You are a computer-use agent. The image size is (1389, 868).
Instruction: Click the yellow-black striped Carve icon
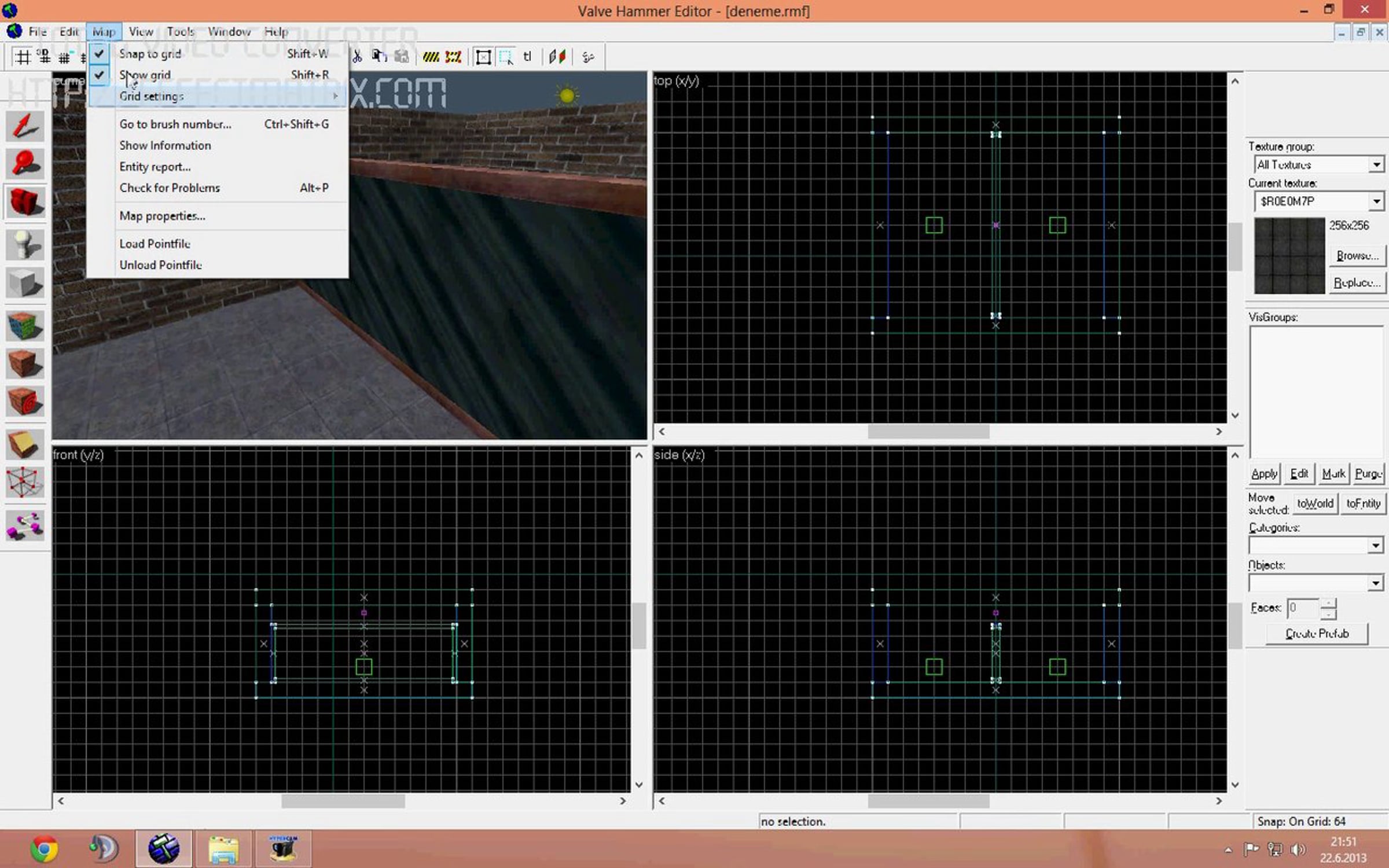(x=431, y=57)
